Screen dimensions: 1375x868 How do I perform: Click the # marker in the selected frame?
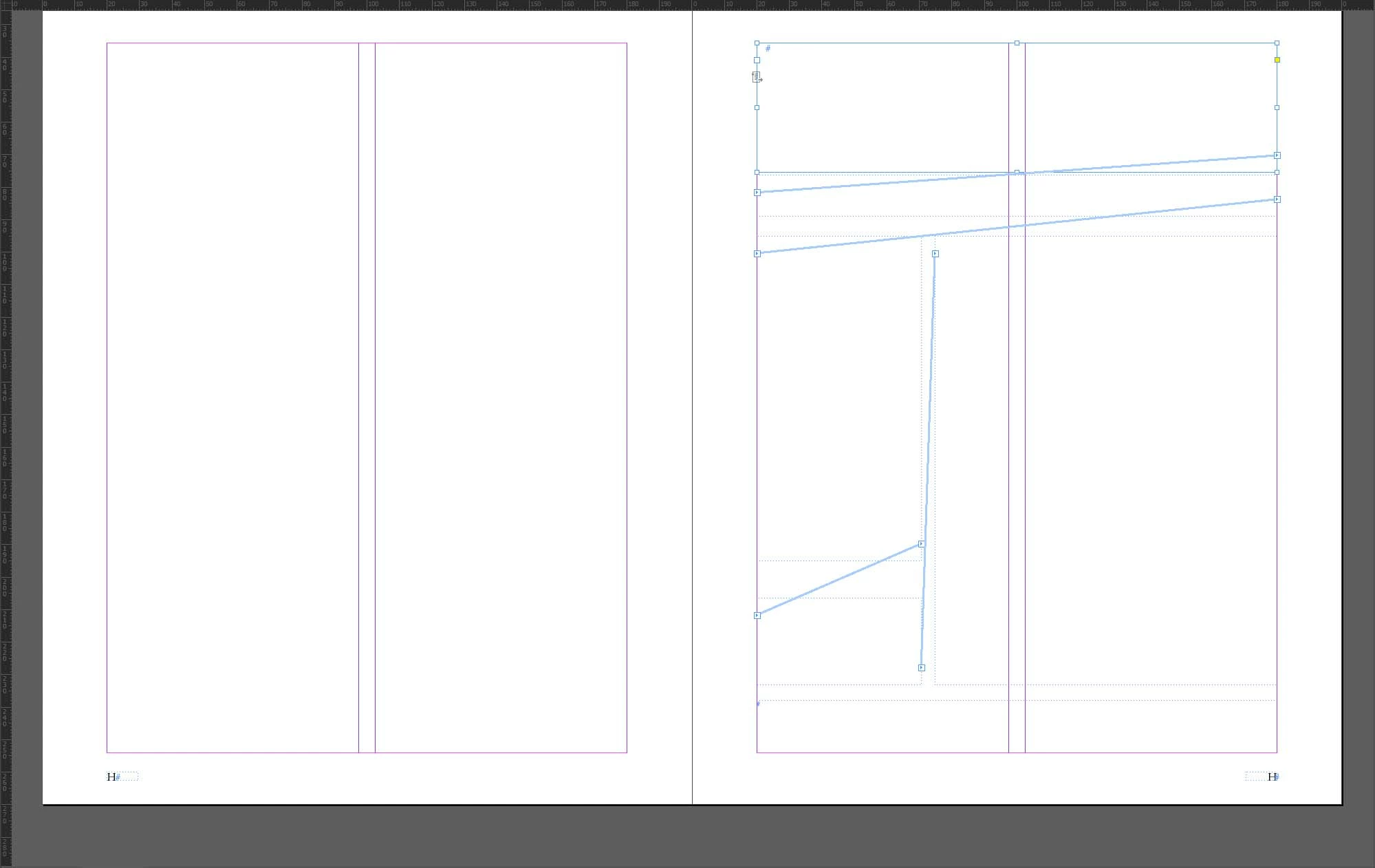pos(768,49)
